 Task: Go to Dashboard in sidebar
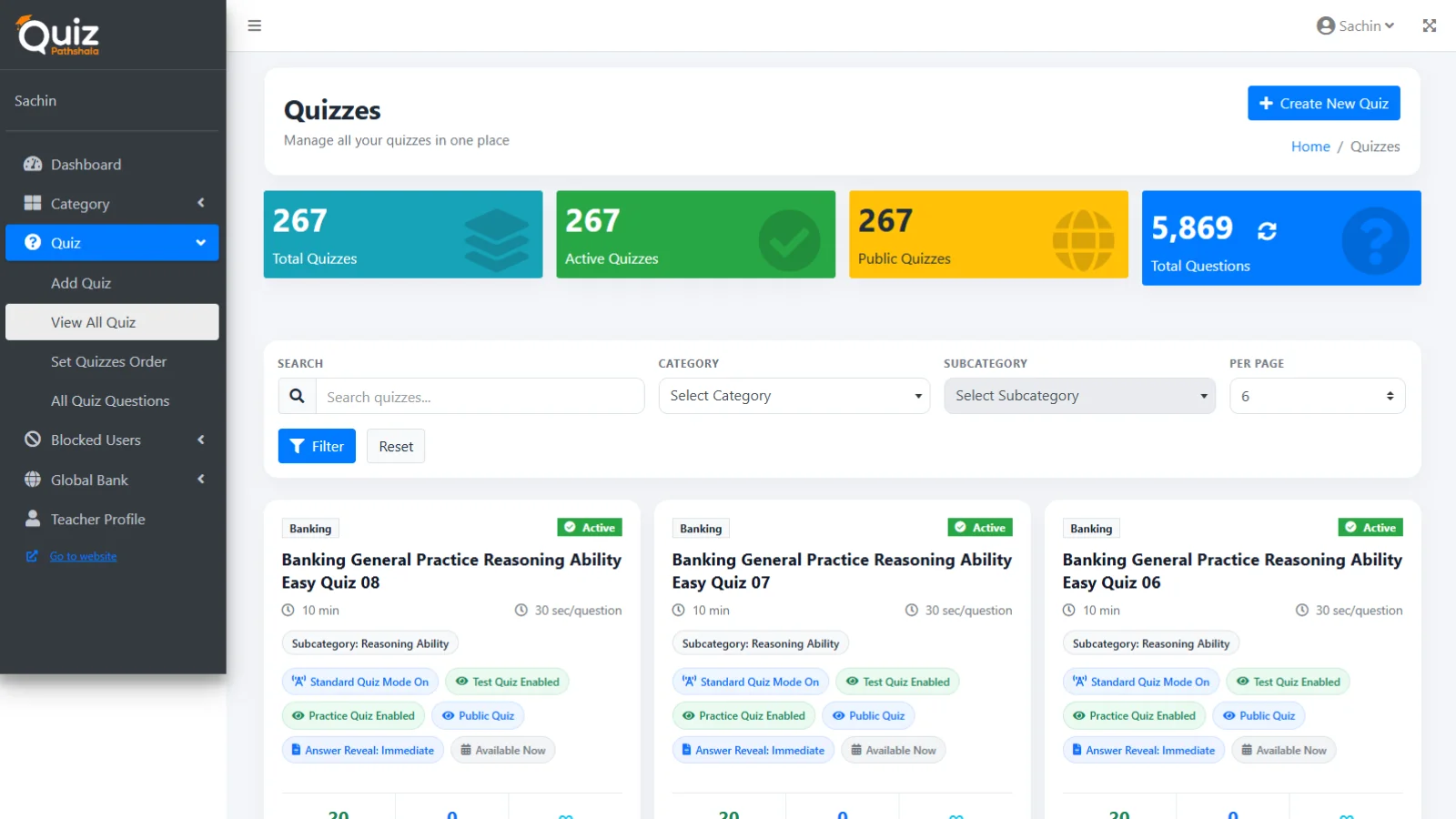point(112,164)
